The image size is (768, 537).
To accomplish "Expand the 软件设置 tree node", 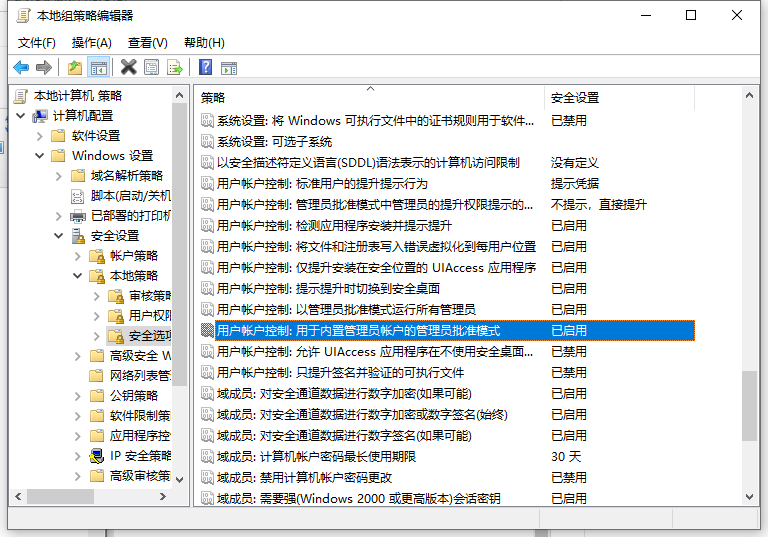I will click(x=40, y=136).
